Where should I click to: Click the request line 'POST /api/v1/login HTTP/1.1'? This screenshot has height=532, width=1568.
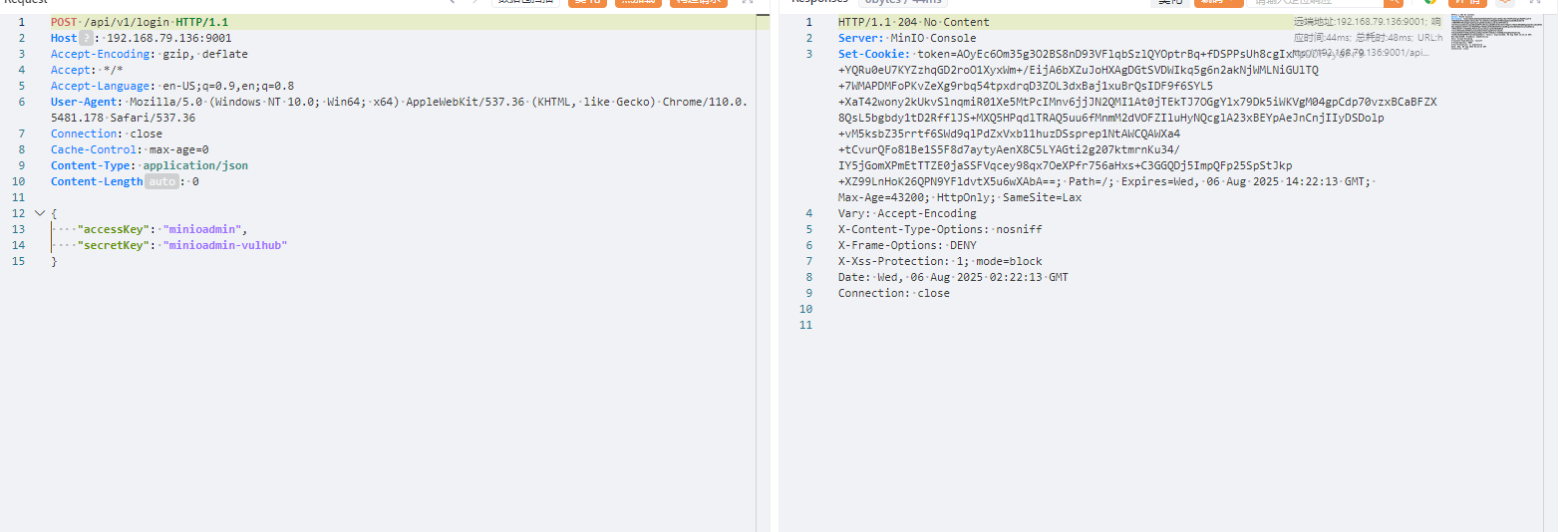tap(140, 22)
